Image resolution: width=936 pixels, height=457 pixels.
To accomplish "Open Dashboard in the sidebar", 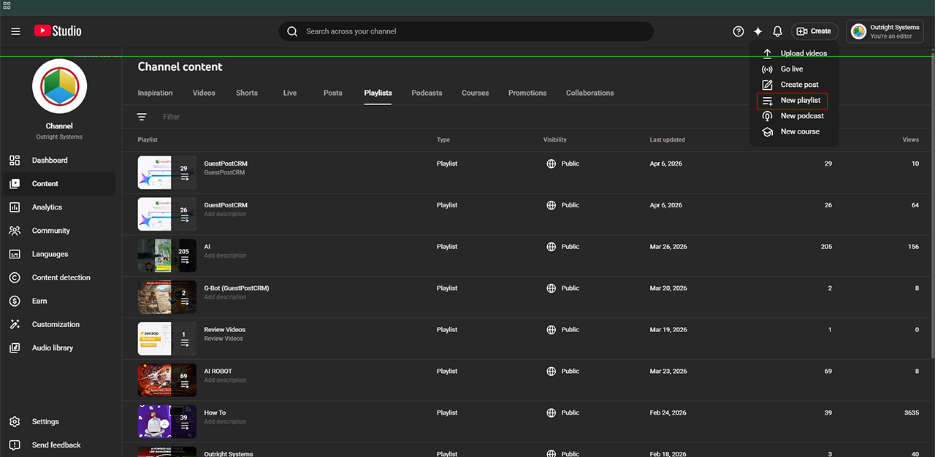I will (x=60, y=160).
